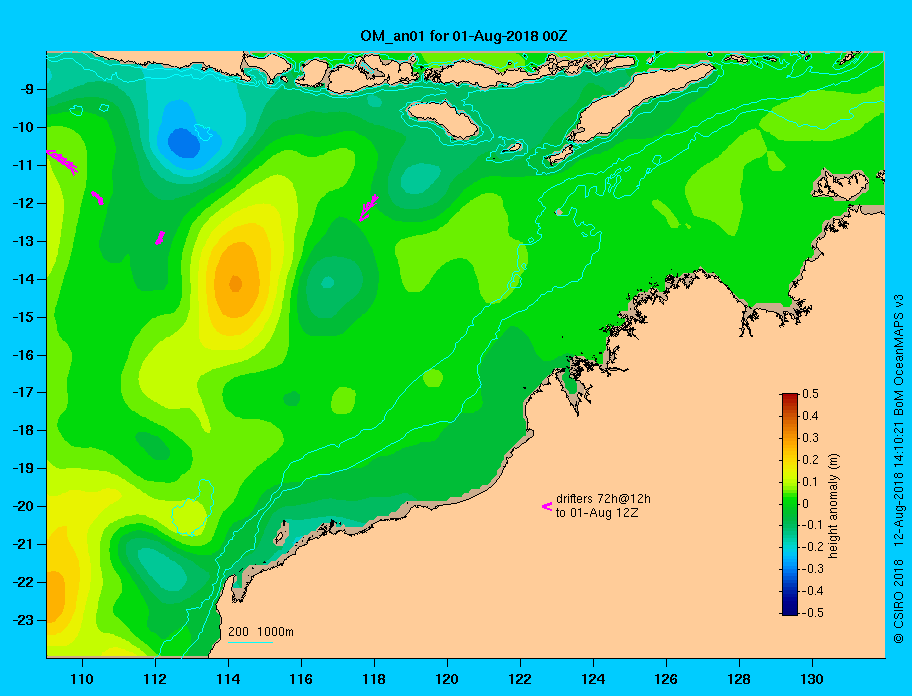Click the longitude axis label '128'
This screenshot has width=912, height=696.
[739, 679]
